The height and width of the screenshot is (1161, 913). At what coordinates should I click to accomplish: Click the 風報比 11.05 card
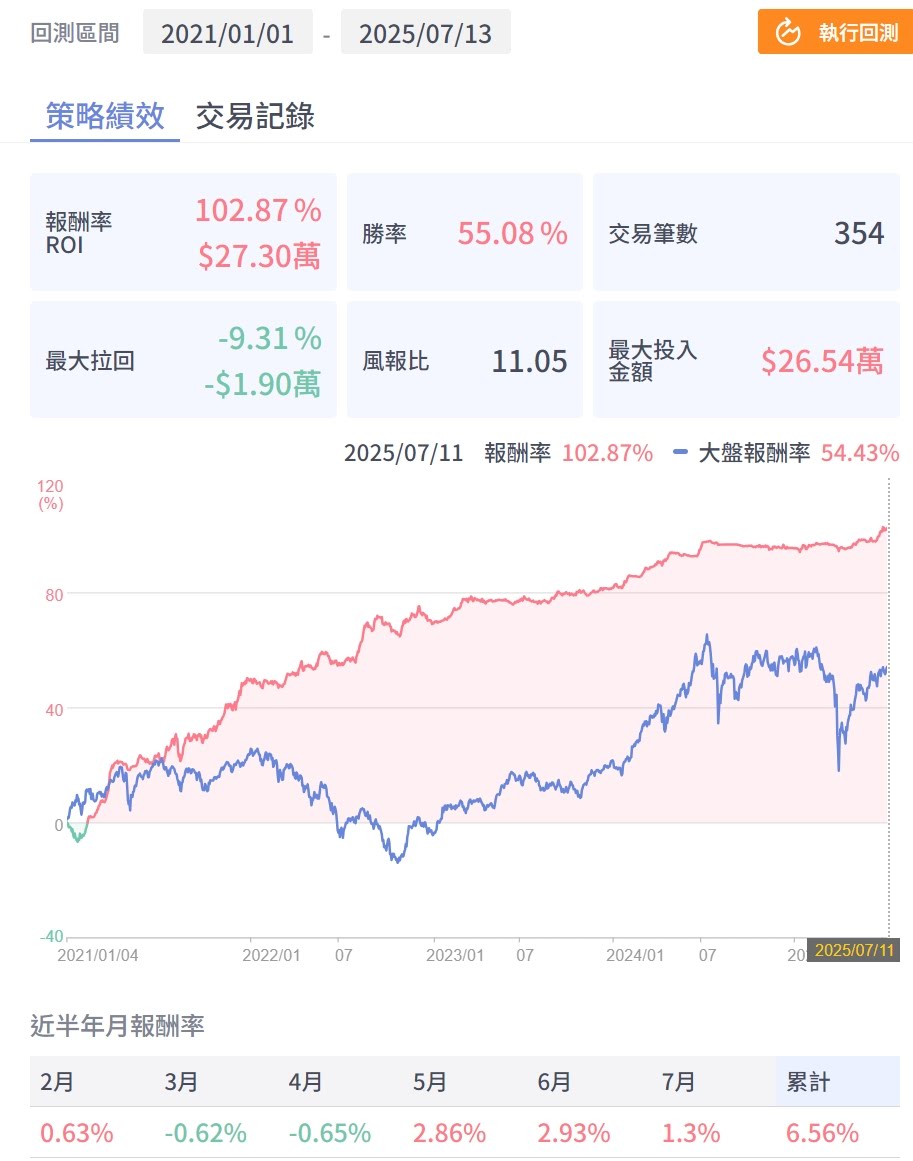464,360
